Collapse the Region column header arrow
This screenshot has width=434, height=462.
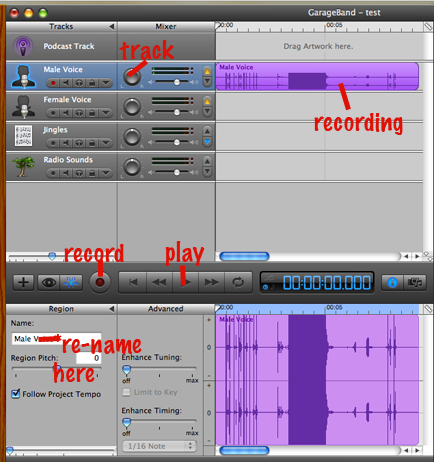[112, 309]
